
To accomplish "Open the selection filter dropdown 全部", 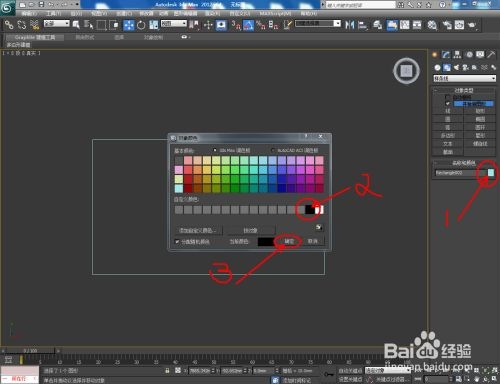I will point(57,23).
